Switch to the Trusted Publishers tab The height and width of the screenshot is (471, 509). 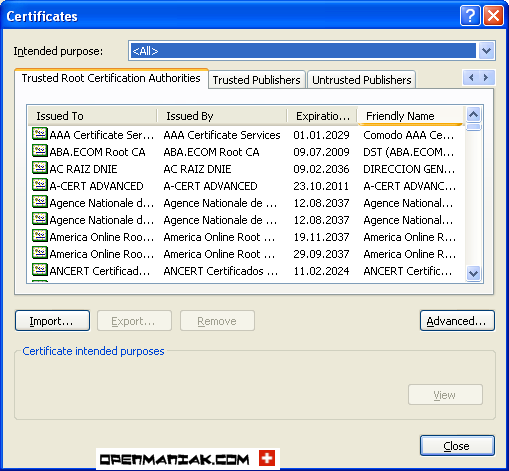[256, 80]
